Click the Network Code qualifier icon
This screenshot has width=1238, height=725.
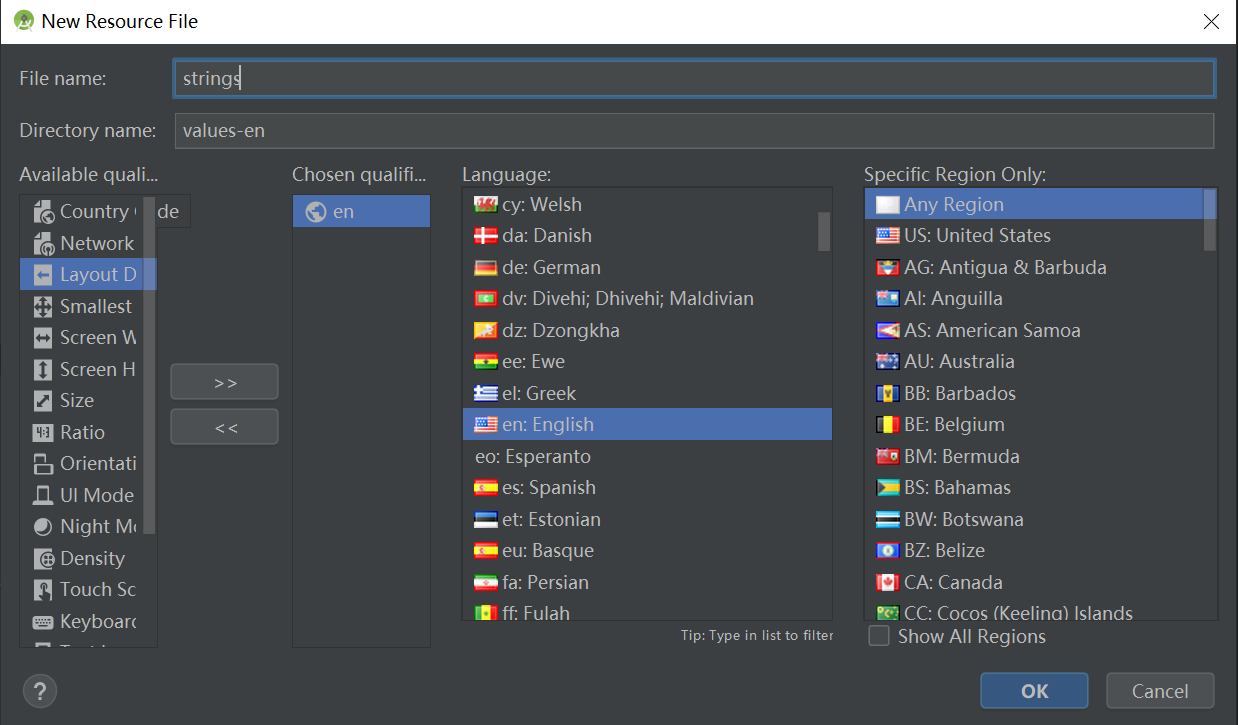tap(43, 243)
